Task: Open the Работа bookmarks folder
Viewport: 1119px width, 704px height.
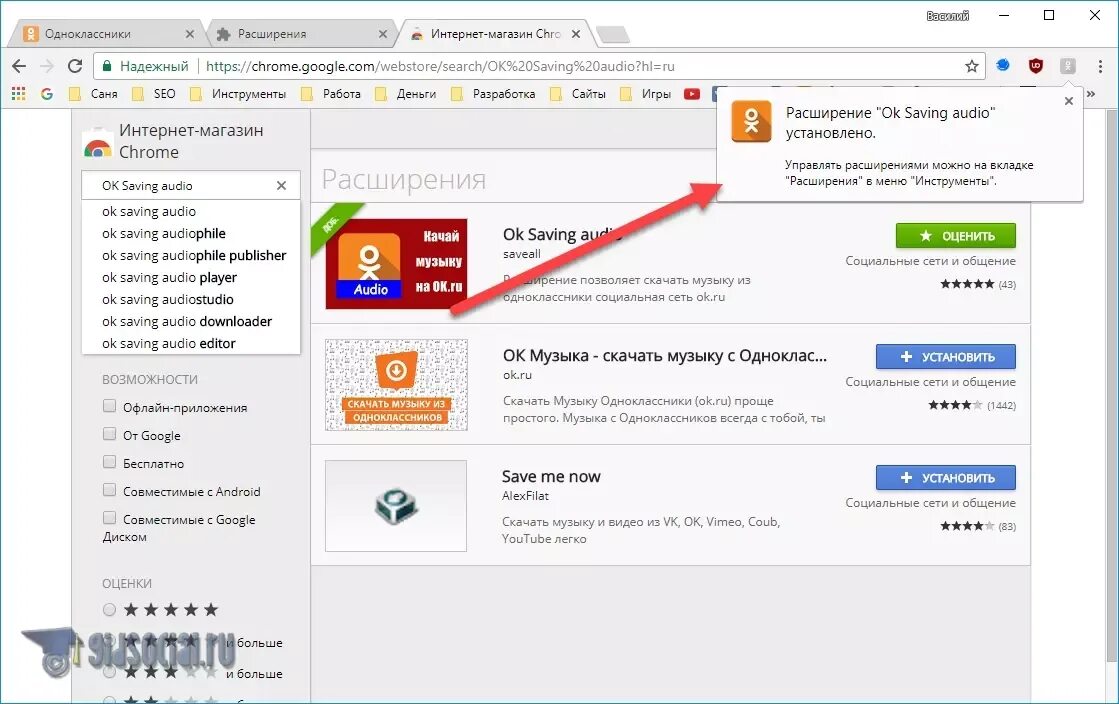Action: 331,94
